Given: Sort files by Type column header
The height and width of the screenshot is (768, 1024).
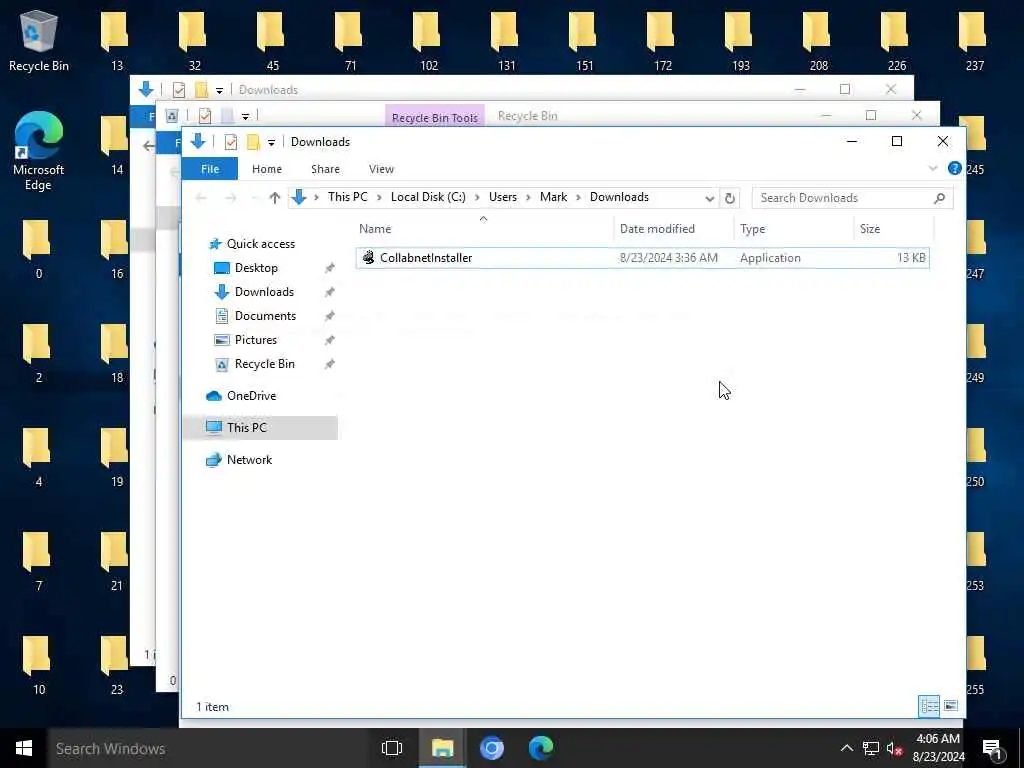Looking at the screenshot, I should click(793, 229).
